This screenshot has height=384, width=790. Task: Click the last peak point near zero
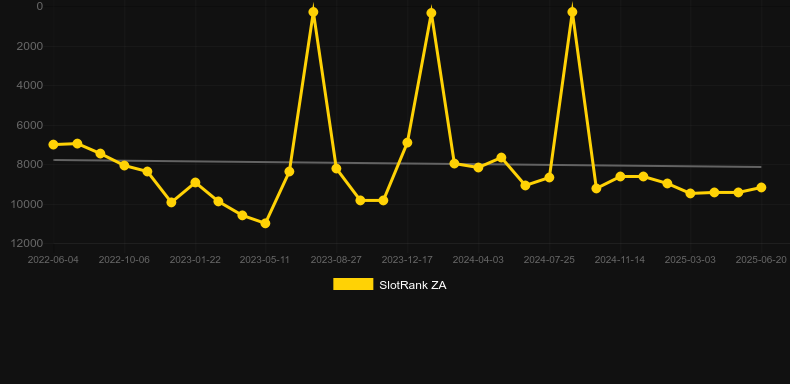point(572,12)
